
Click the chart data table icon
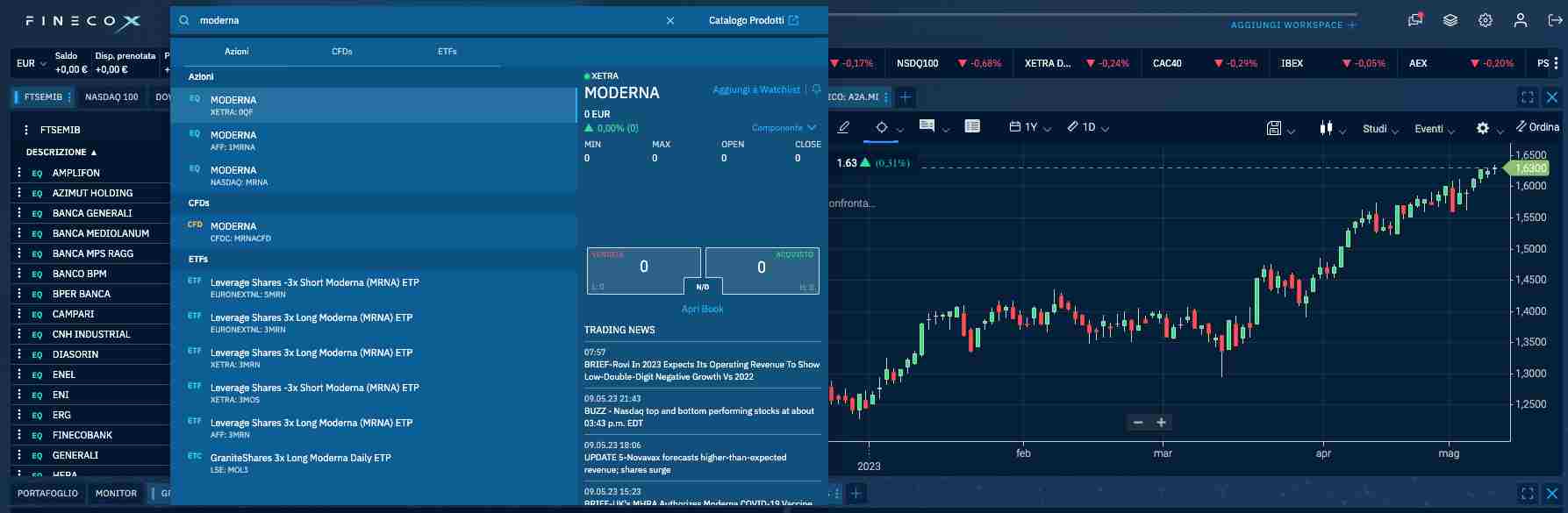pos(972,127)
